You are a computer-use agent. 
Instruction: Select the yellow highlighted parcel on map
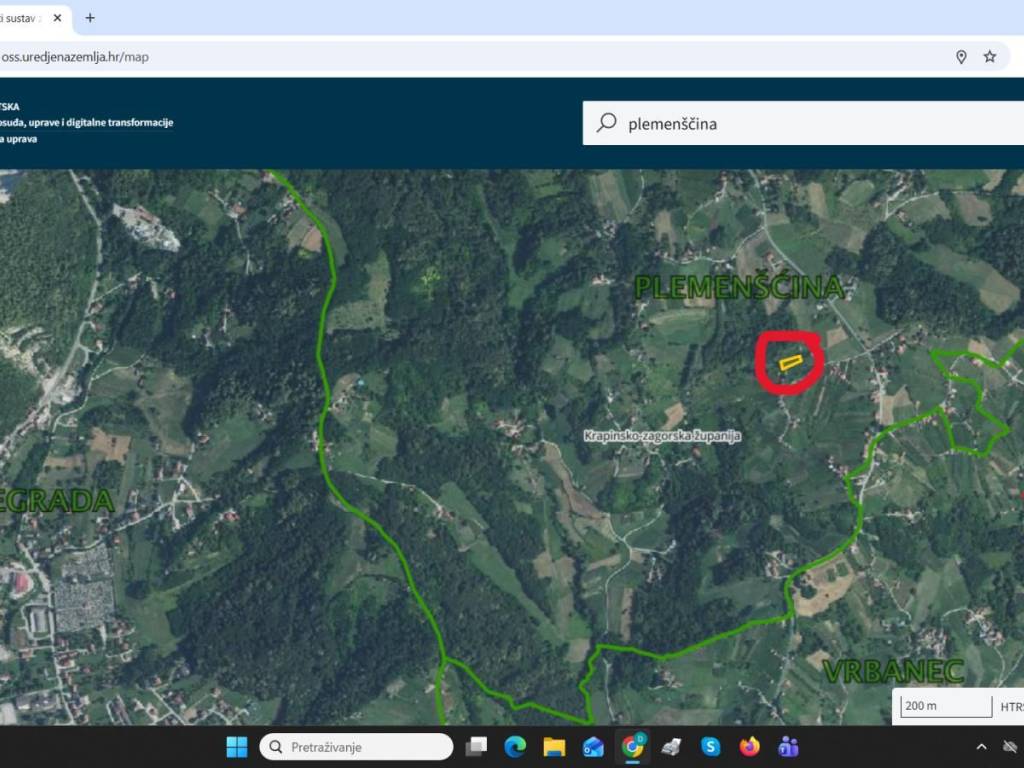[791, 362]
